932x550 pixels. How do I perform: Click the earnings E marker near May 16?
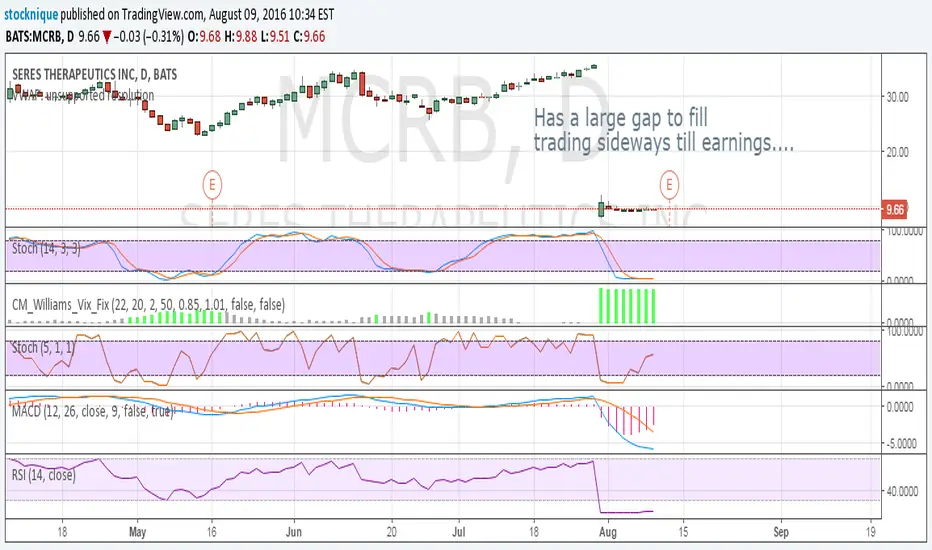point(212,185)
